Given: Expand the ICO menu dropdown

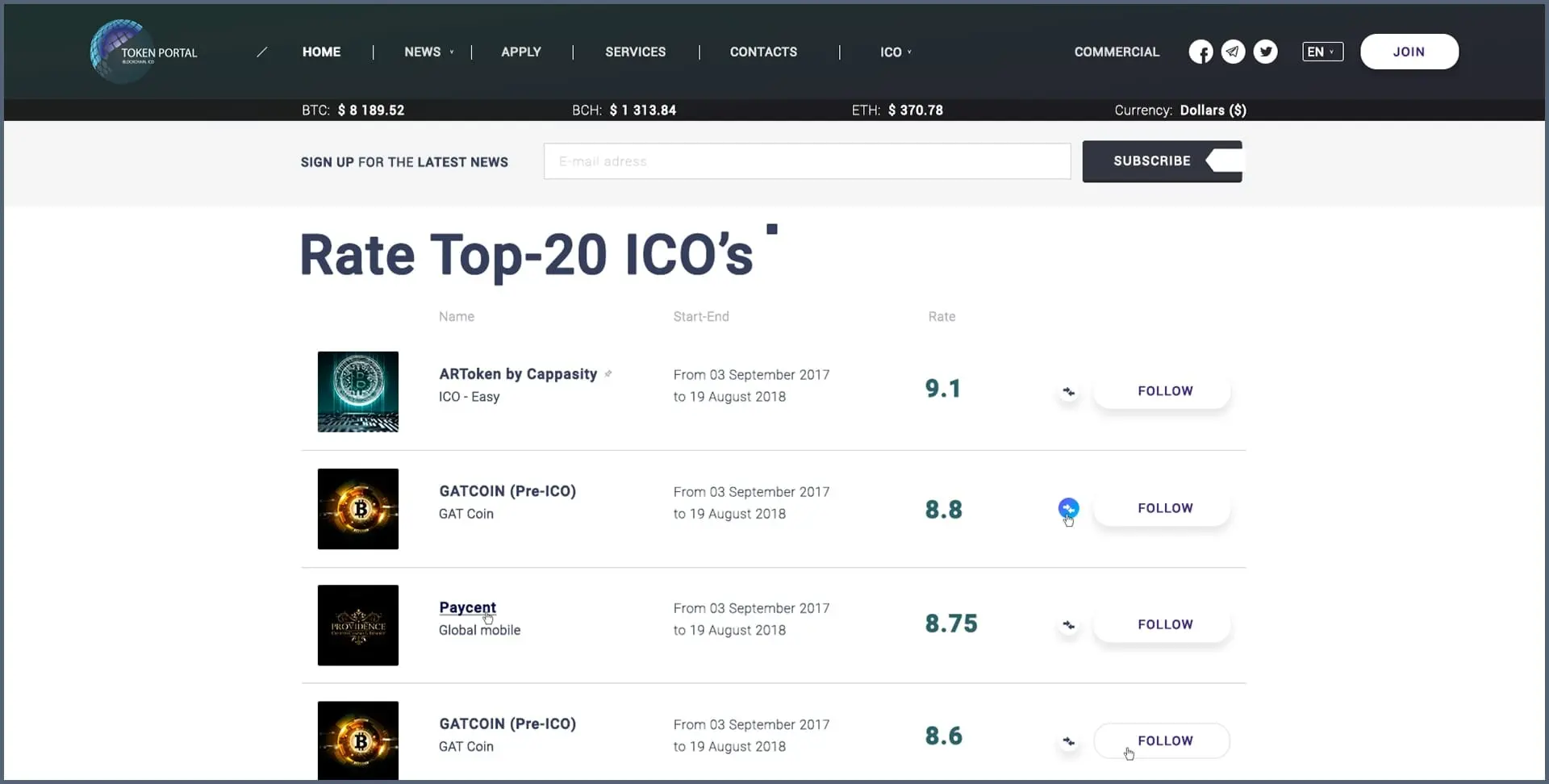Looking at the screenshot, I should (x=896, y=52).
